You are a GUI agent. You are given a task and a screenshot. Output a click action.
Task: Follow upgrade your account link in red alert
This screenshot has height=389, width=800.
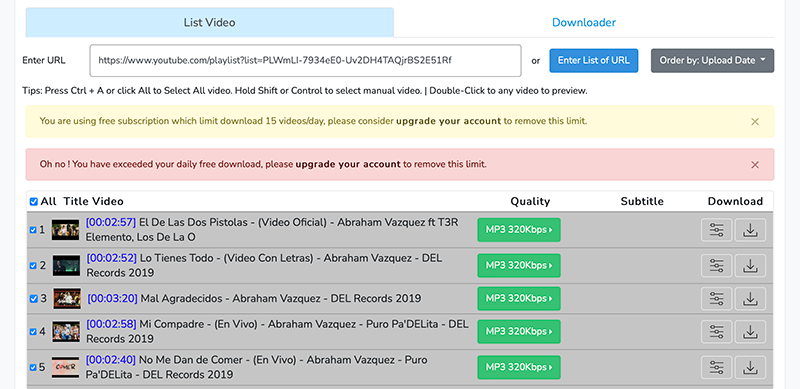(348, 164)
